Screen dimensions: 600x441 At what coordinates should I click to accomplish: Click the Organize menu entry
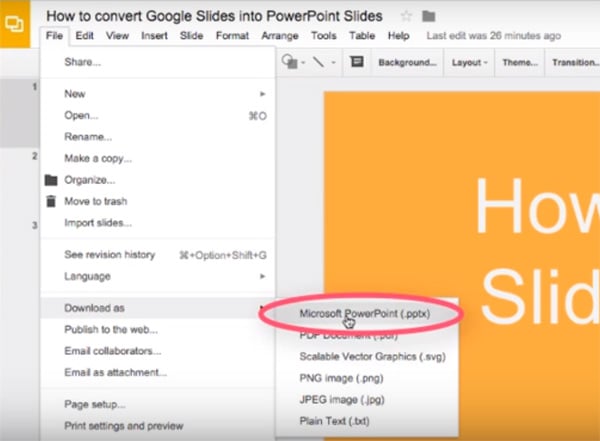click(84, 180)
